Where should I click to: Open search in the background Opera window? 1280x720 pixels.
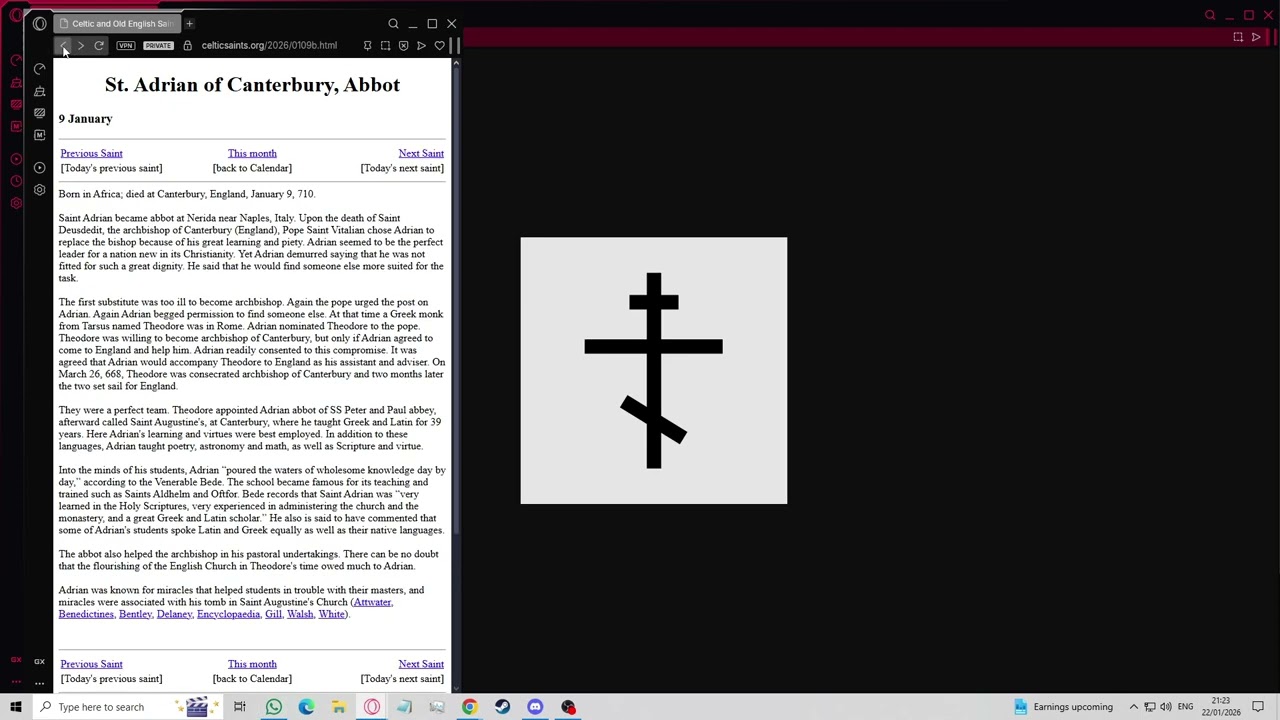pos(1210,15)
